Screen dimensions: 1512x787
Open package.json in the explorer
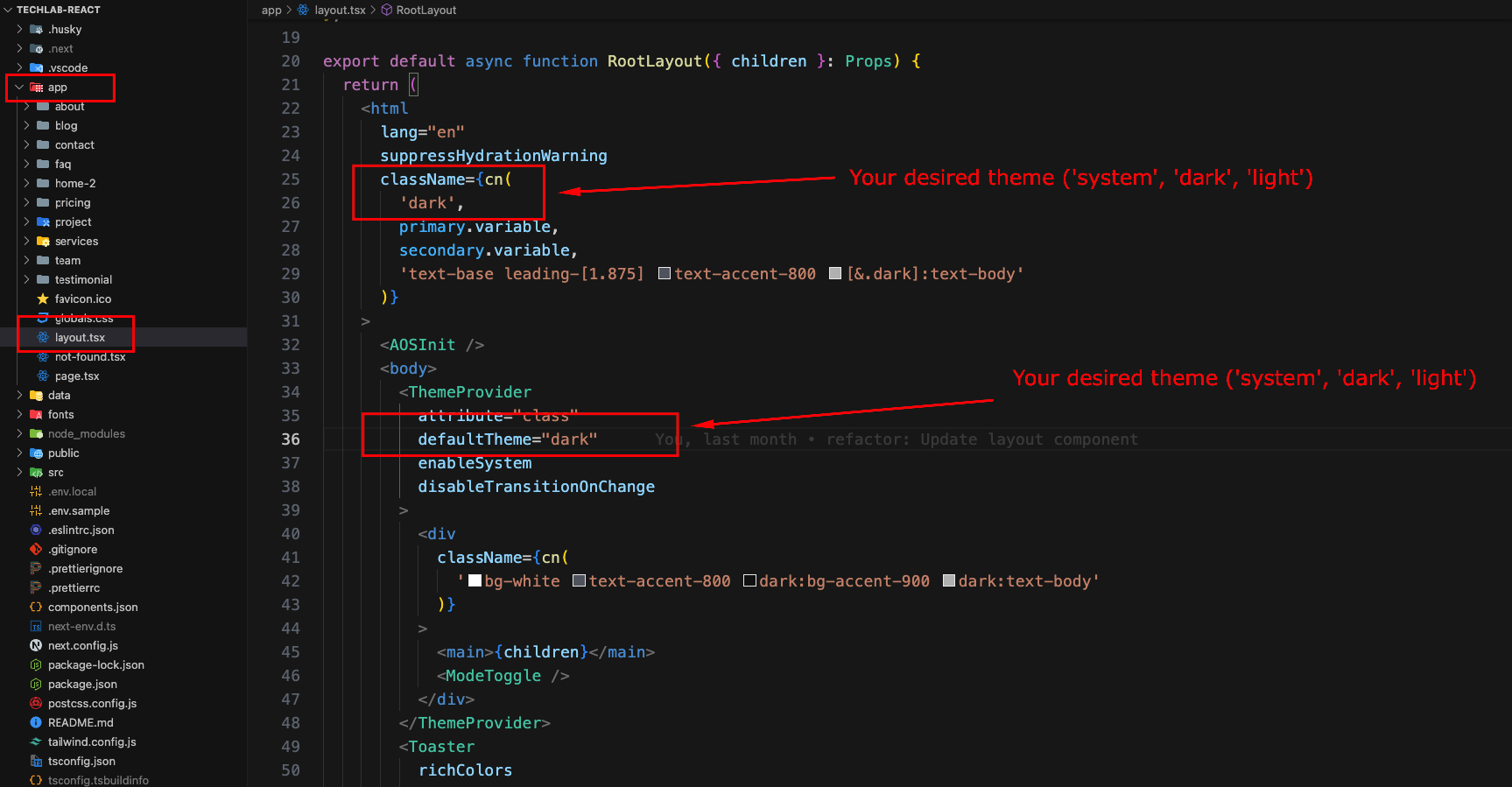click(82, 684)
